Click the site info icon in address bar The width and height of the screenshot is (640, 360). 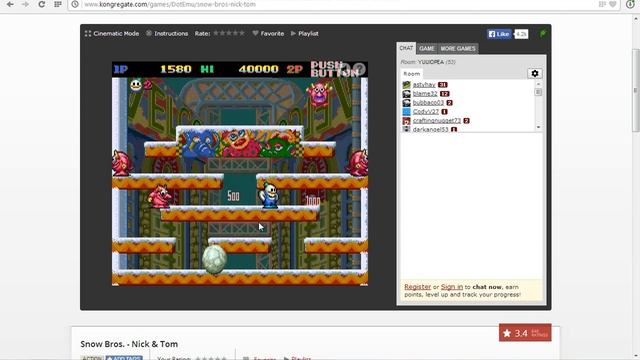click(x=75, y=4)
